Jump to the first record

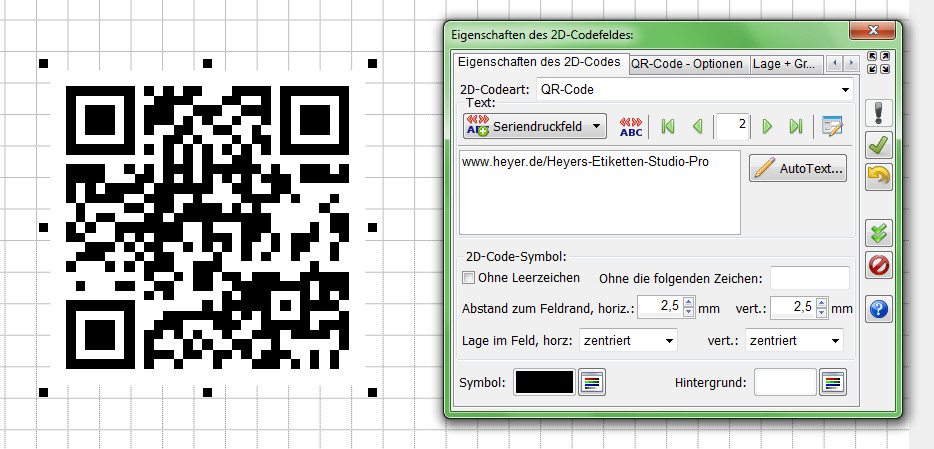(668, 126)
